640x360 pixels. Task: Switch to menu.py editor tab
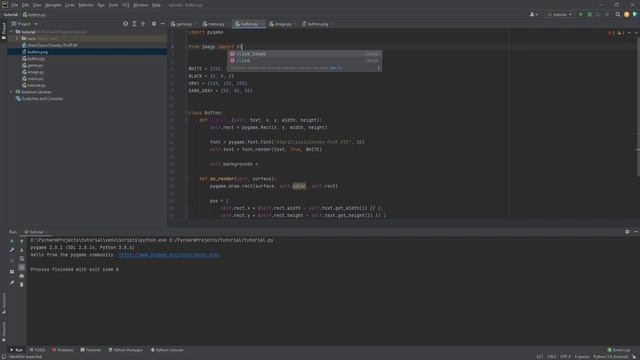pos(215,24)
